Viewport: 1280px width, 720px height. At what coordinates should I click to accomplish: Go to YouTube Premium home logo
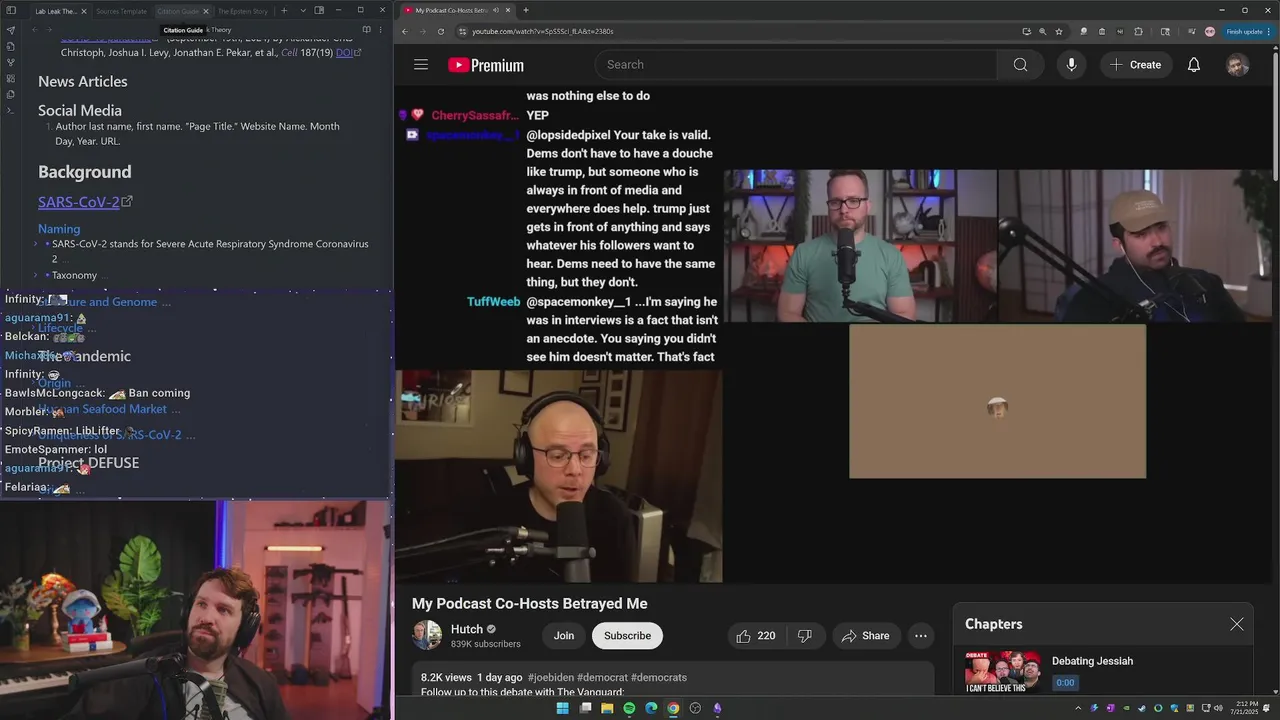[x=486, y=65]
